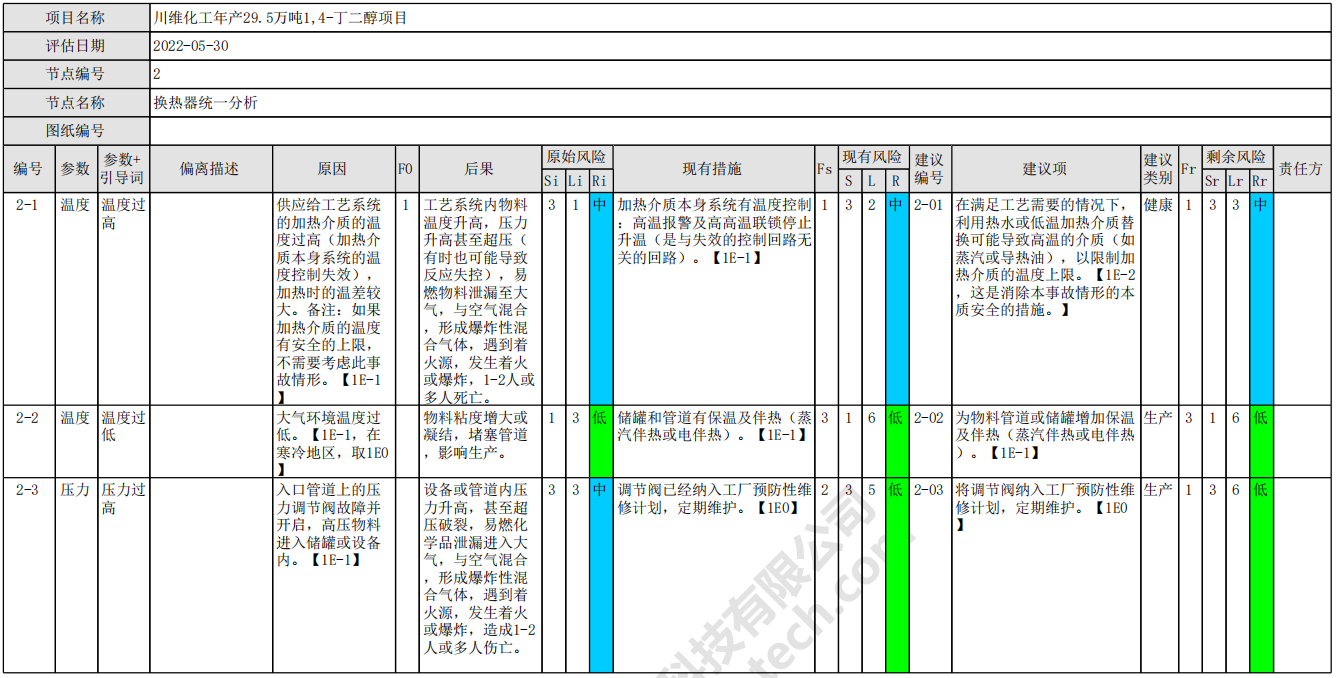Click recommendation number 2-03
Screen dimensions: 1337x678
929,575
